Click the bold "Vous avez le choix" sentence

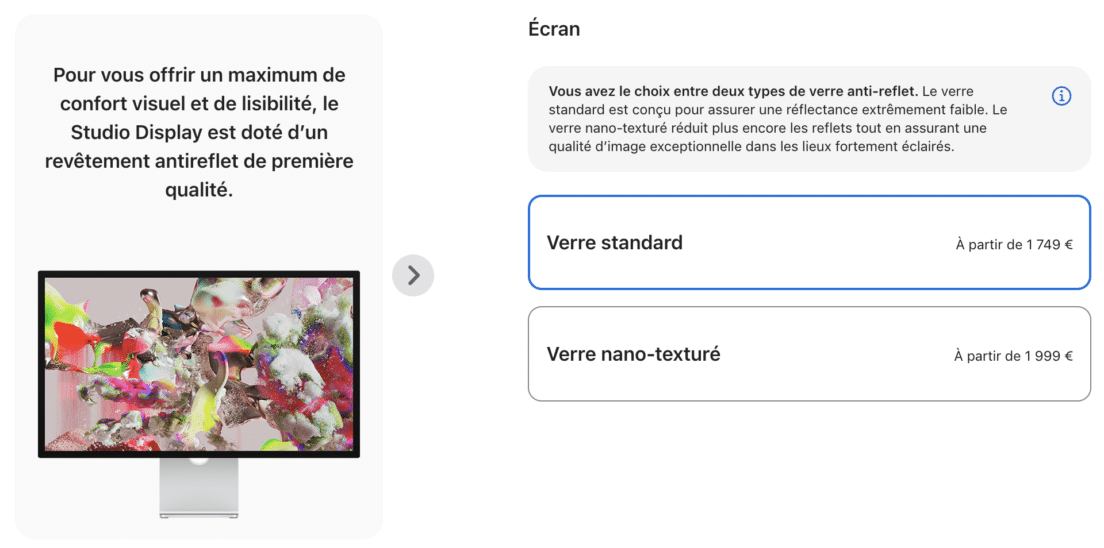[x=733, y=92]
